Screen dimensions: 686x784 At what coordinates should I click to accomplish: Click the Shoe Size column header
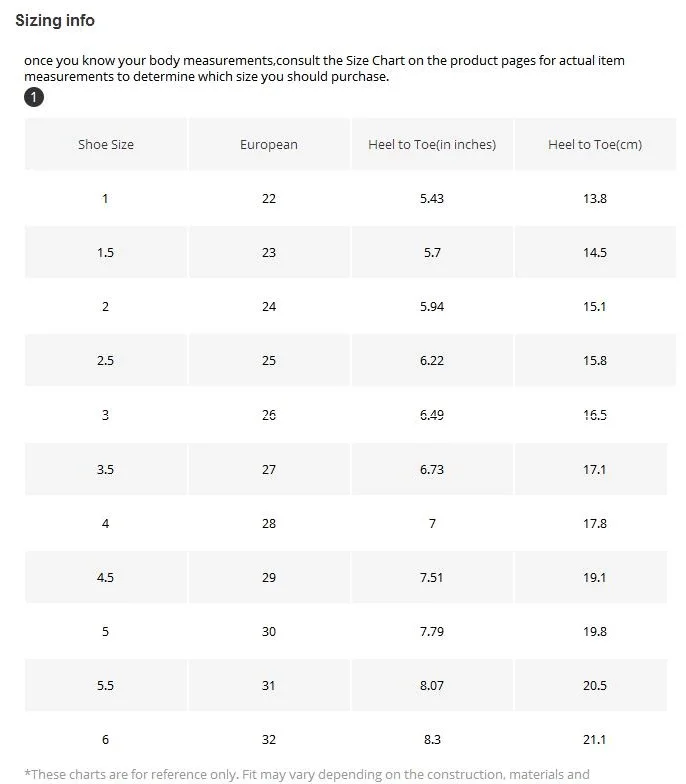tap(106, 144)
